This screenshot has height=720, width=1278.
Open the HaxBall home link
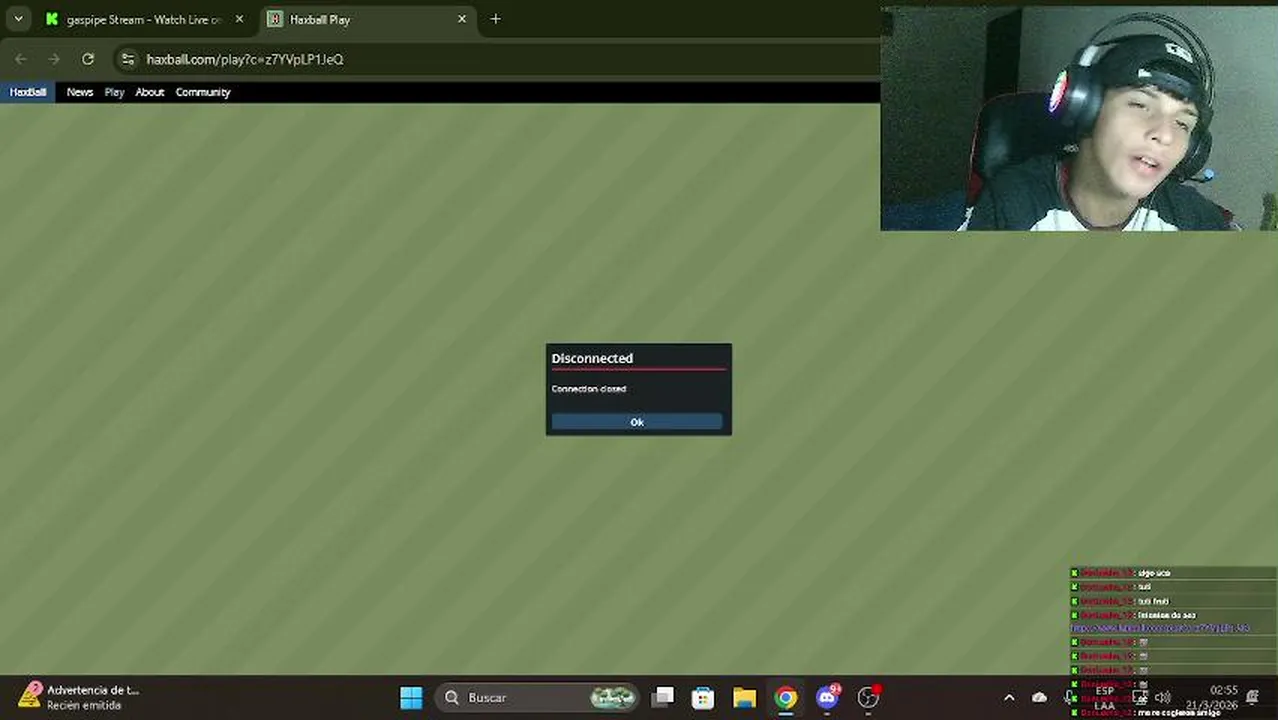28,92
